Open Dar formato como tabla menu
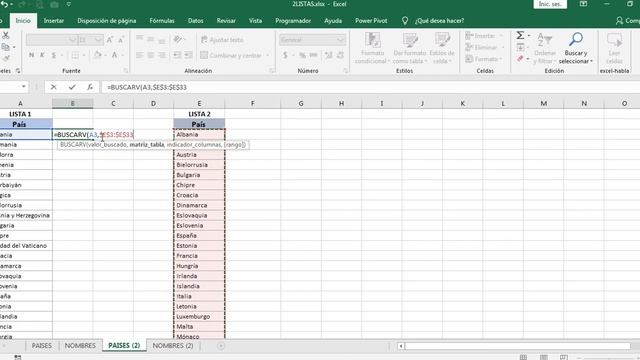The width and height of the screenshot is (640, 360). [410, 48]
